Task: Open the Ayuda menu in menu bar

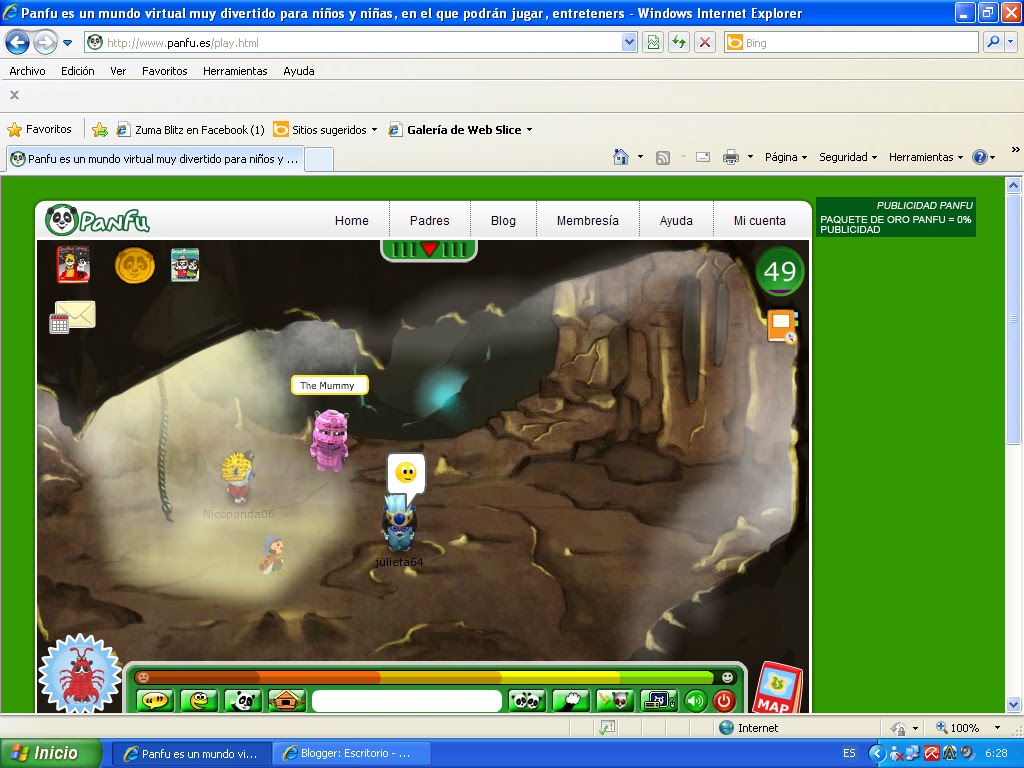Action: coord(298,71)
